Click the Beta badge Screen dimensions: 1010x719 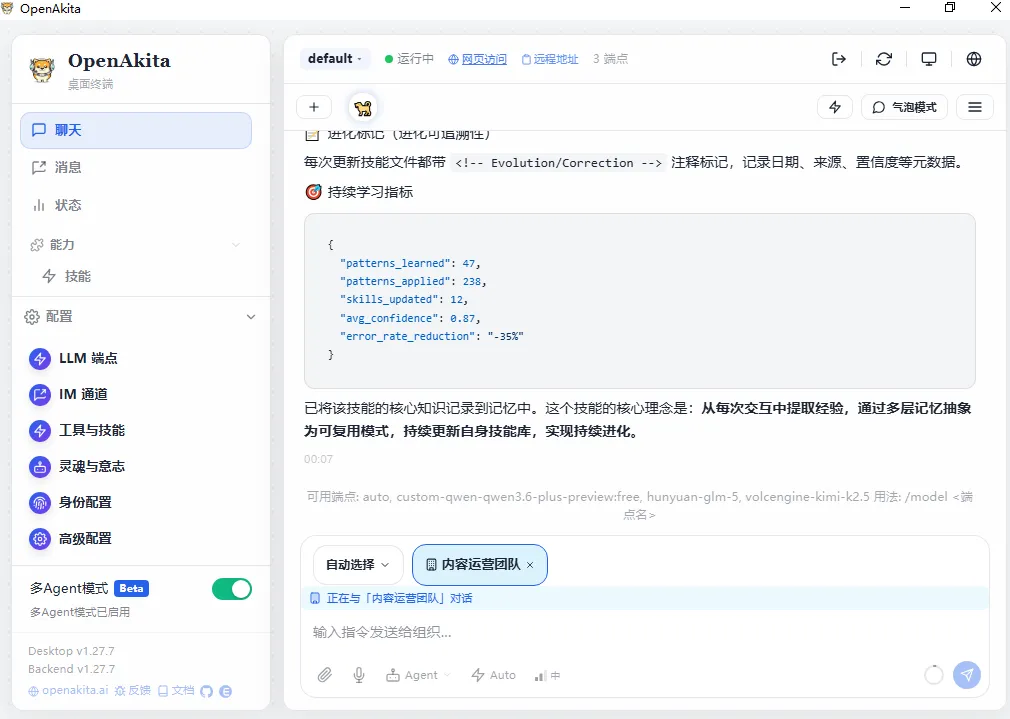tap(131, 588)
